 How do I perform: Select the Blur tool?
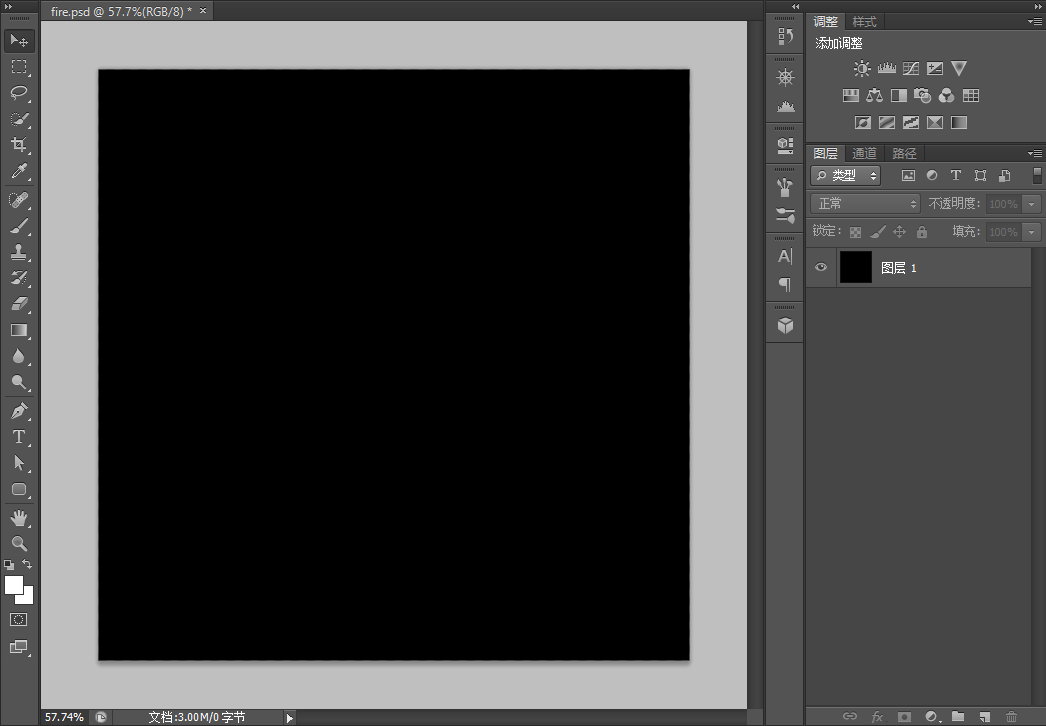pos(19,356)
